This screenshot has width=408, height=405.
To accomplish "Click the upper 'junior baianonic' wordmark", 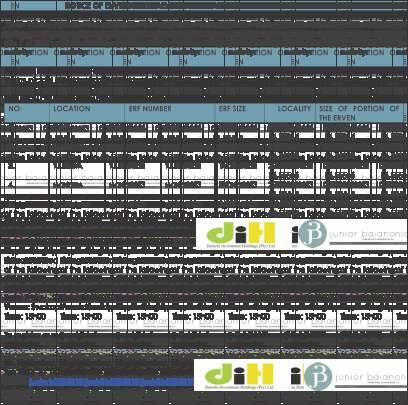I will (368, 235).
